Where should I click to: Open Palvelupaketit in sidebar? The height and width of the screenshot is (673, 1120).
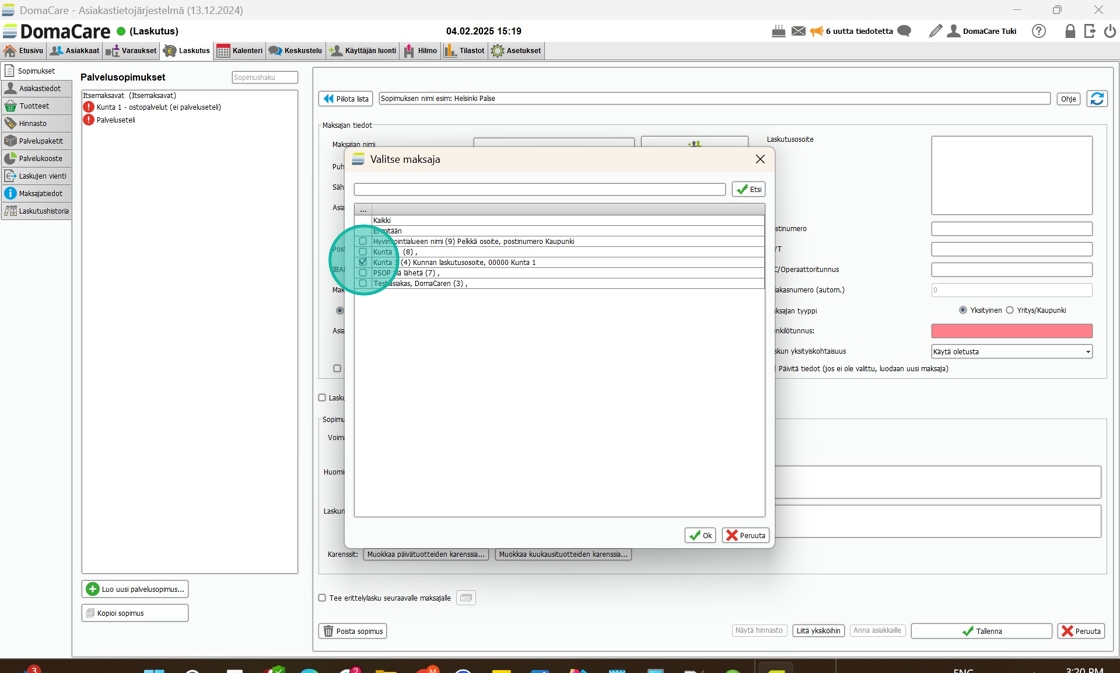36,141
